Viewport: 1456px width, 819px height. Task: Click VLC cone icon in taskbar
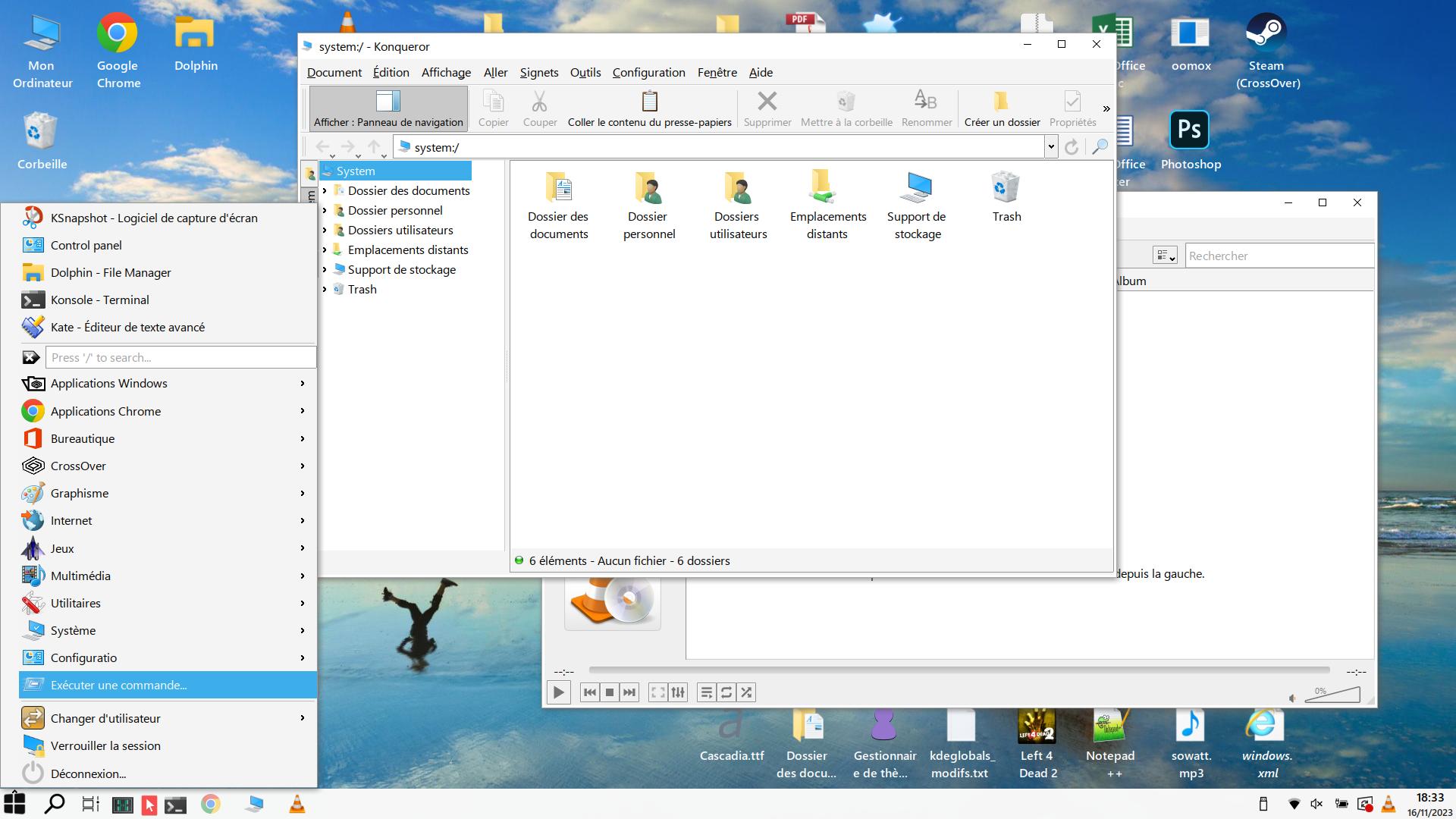pos(297,805)
